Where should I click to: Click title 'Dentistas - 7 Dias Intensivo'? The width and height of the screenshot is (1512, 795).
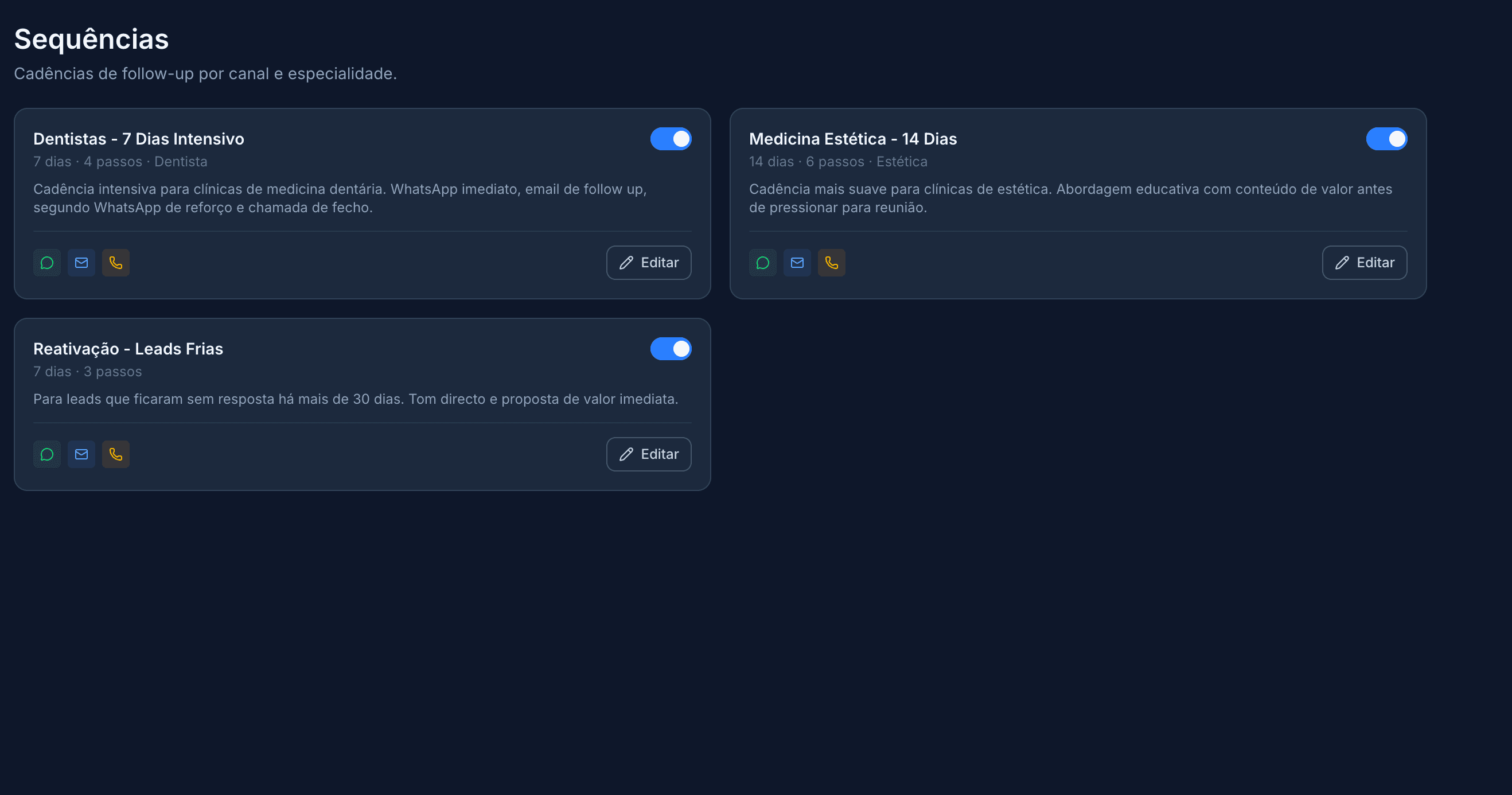click(x=139, y=139)
